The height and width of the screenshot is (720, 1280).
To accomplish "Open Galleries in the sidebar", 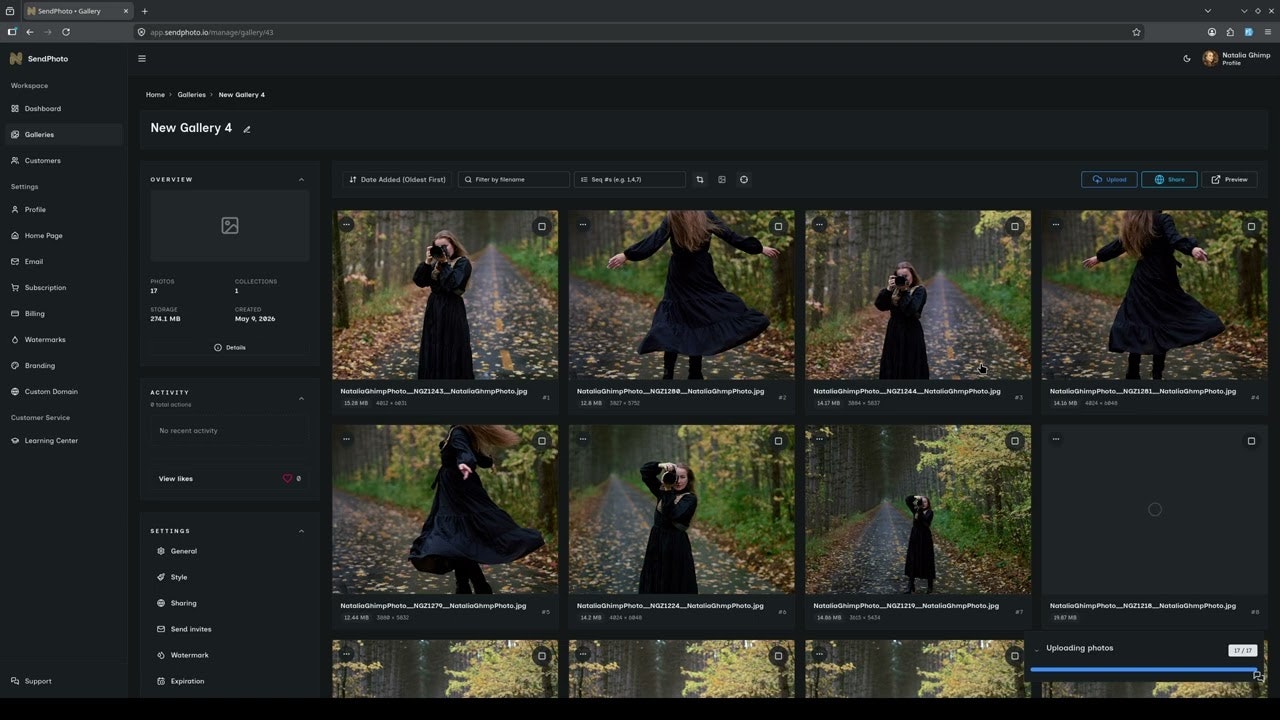I will pyautogui.click(x=64, y=134).
